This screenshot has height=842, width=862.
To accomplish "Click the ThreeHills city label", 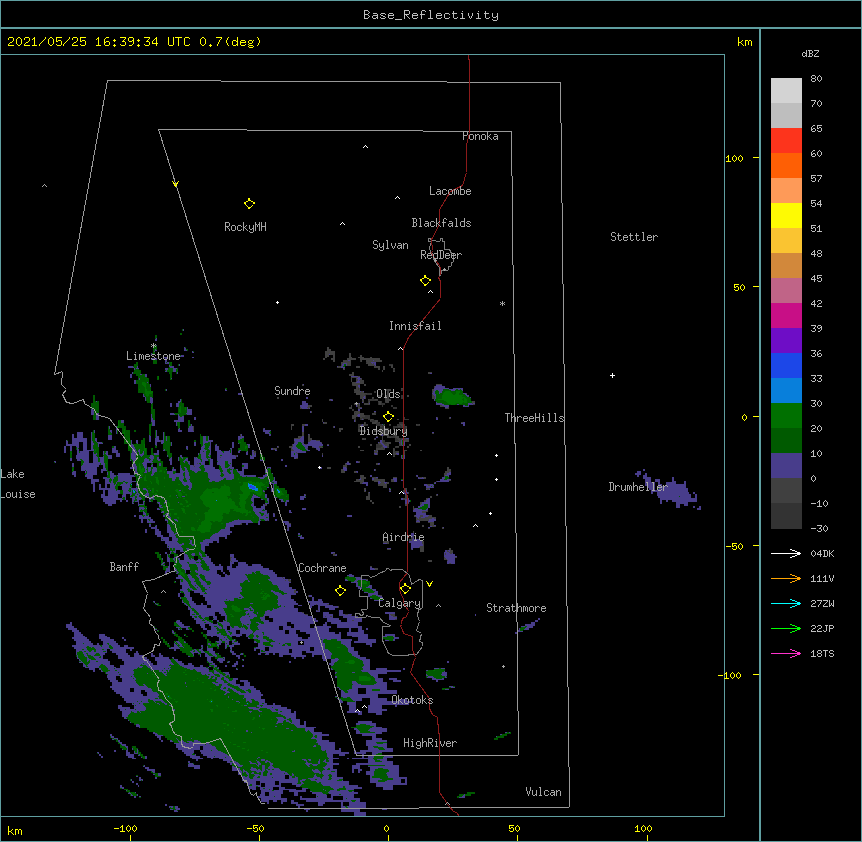I will [x=534, y=418].
